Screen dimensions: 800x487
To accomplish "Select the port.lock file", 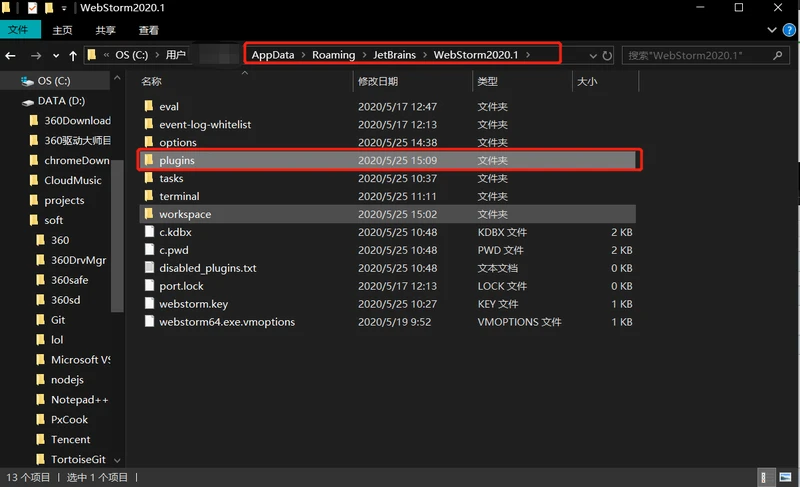I will point(181,286).
